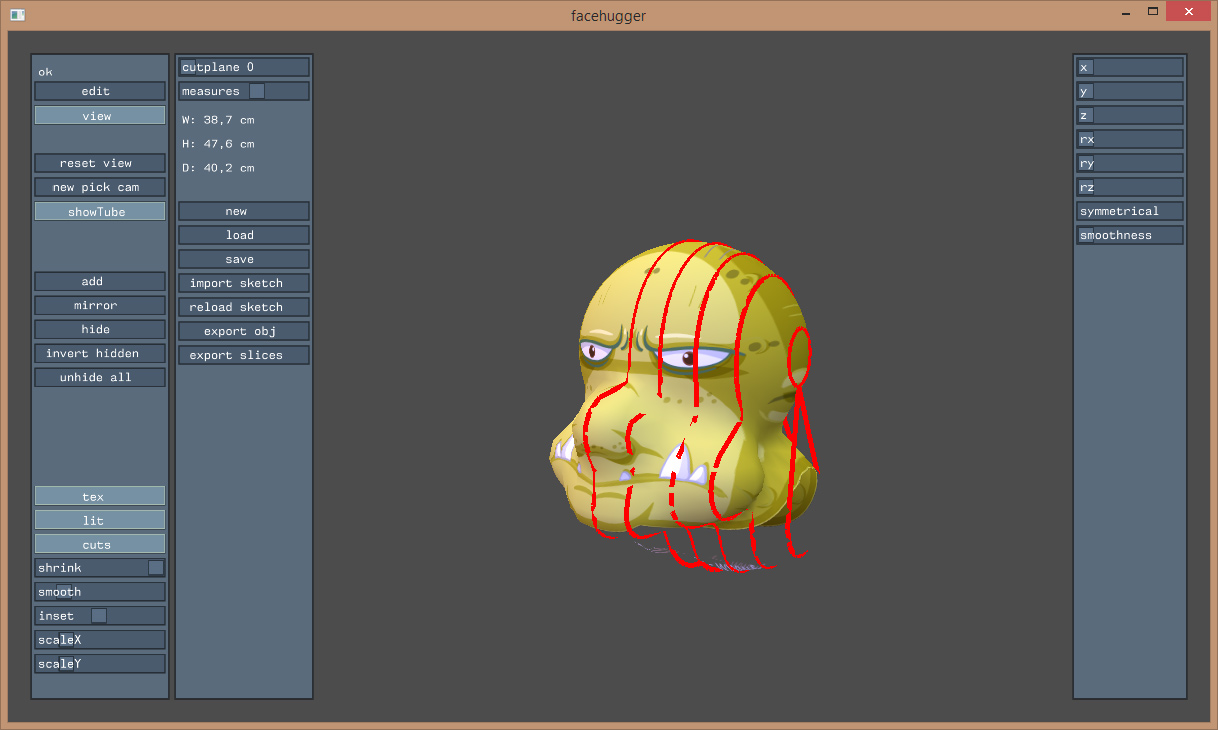The image size is (1218, 730).
Task: Click invert hidden button
Action: (x=99, y=353)
